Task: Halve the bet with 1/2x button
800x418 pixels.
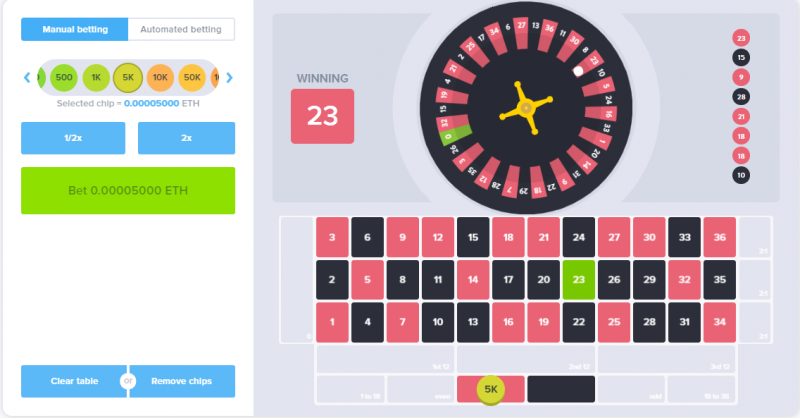Action: point(73,138)
